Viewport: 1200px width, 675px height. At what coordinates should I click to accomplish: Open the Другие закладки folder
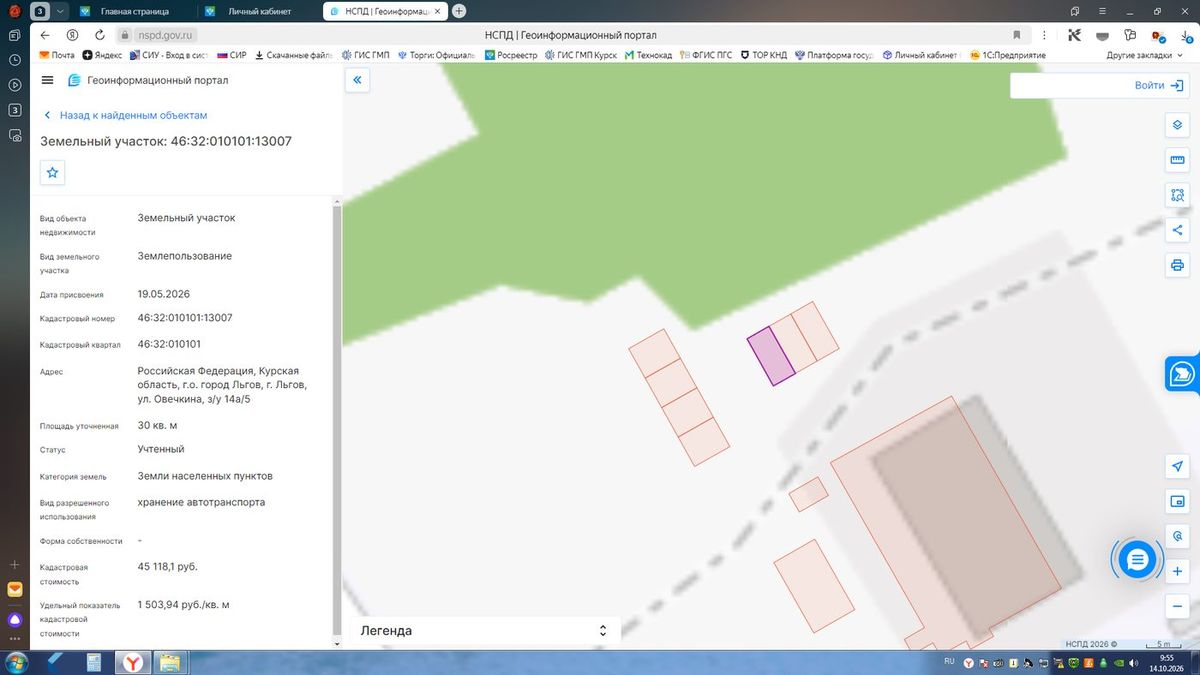[1144, 55]
